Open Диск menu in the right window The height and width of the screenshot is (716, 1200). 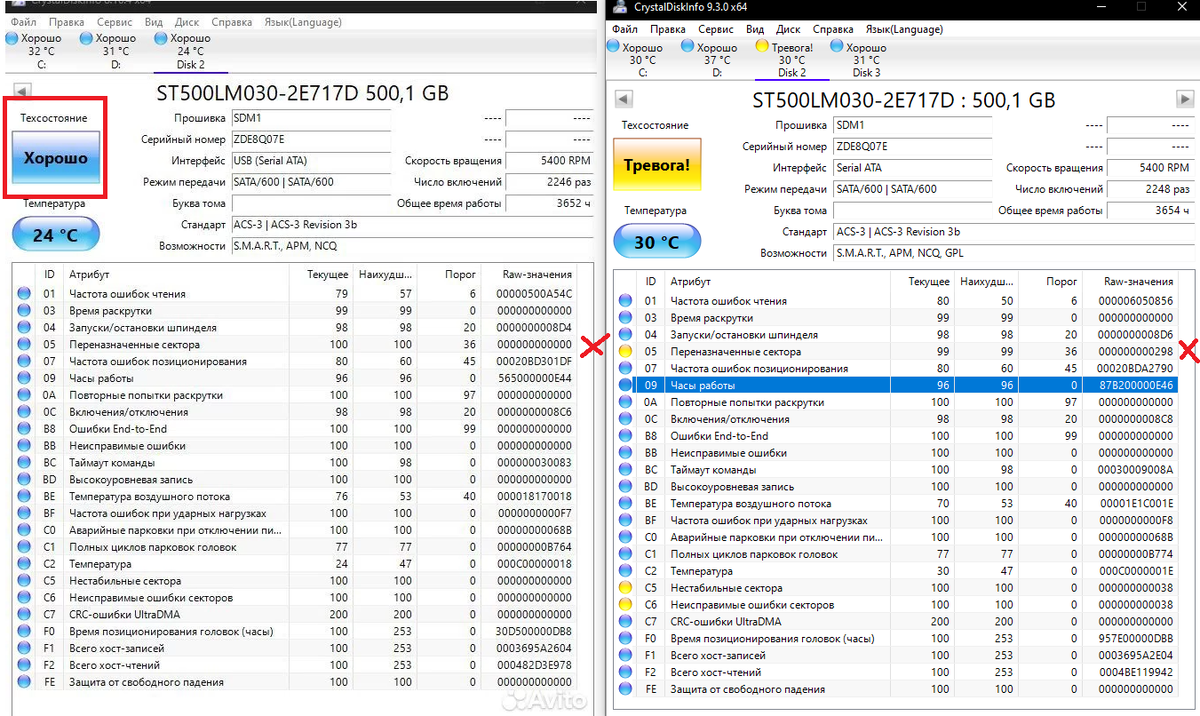click(x=788, y=30)
